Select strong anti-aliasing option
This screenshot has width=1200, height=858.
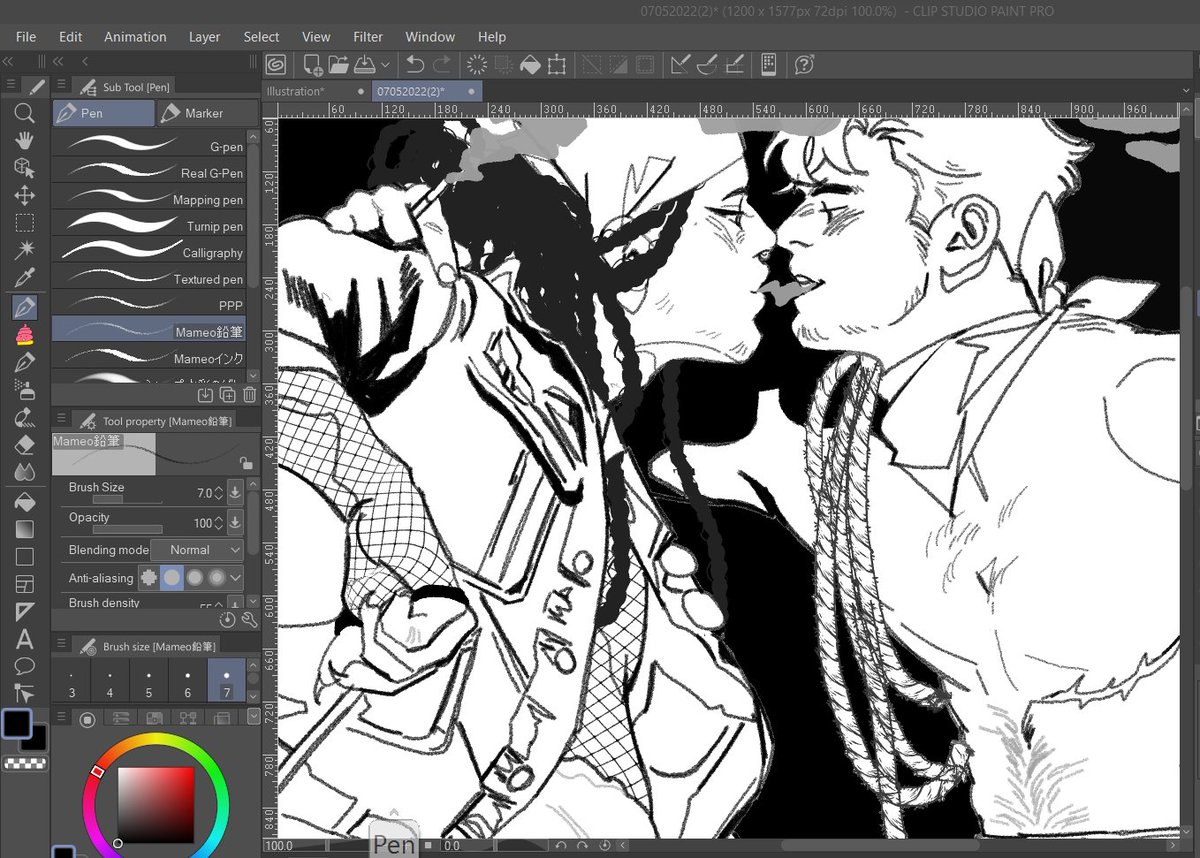(x=216, y=577)
